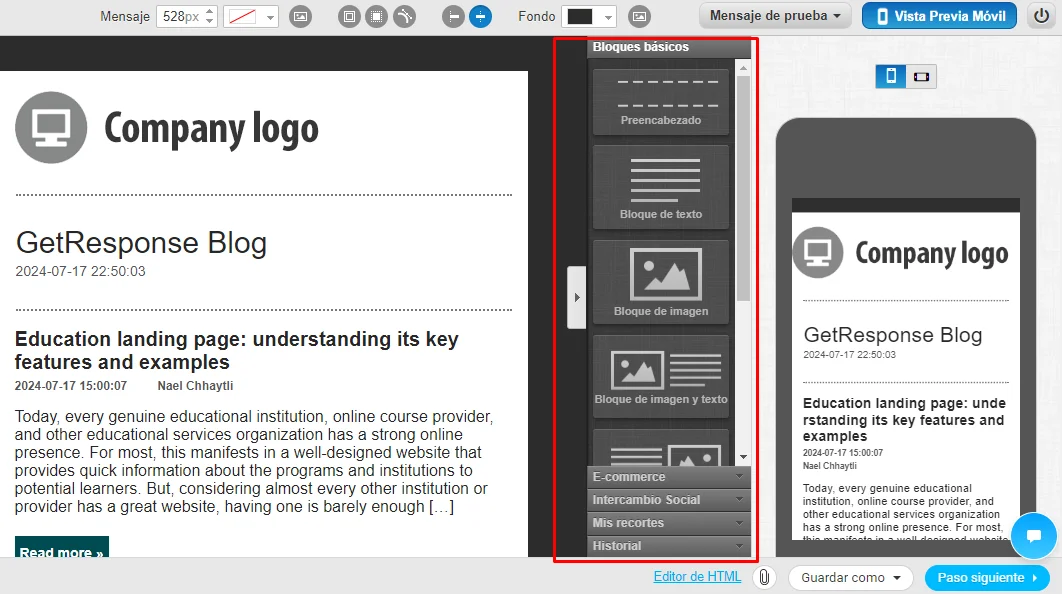
Task: Click the Vista Previa Móvil button
Action: point(939,16)
